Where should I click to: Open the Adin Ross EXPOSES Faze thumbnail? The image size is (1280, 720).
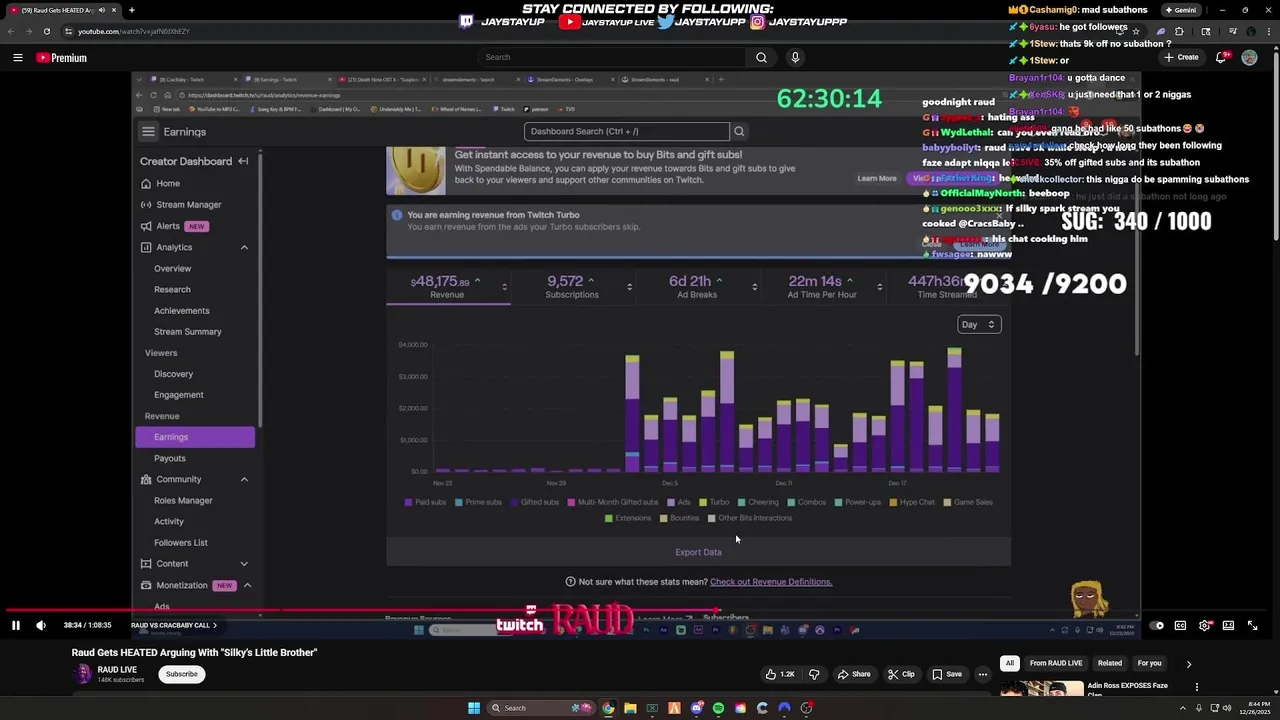coord(1042,689)
